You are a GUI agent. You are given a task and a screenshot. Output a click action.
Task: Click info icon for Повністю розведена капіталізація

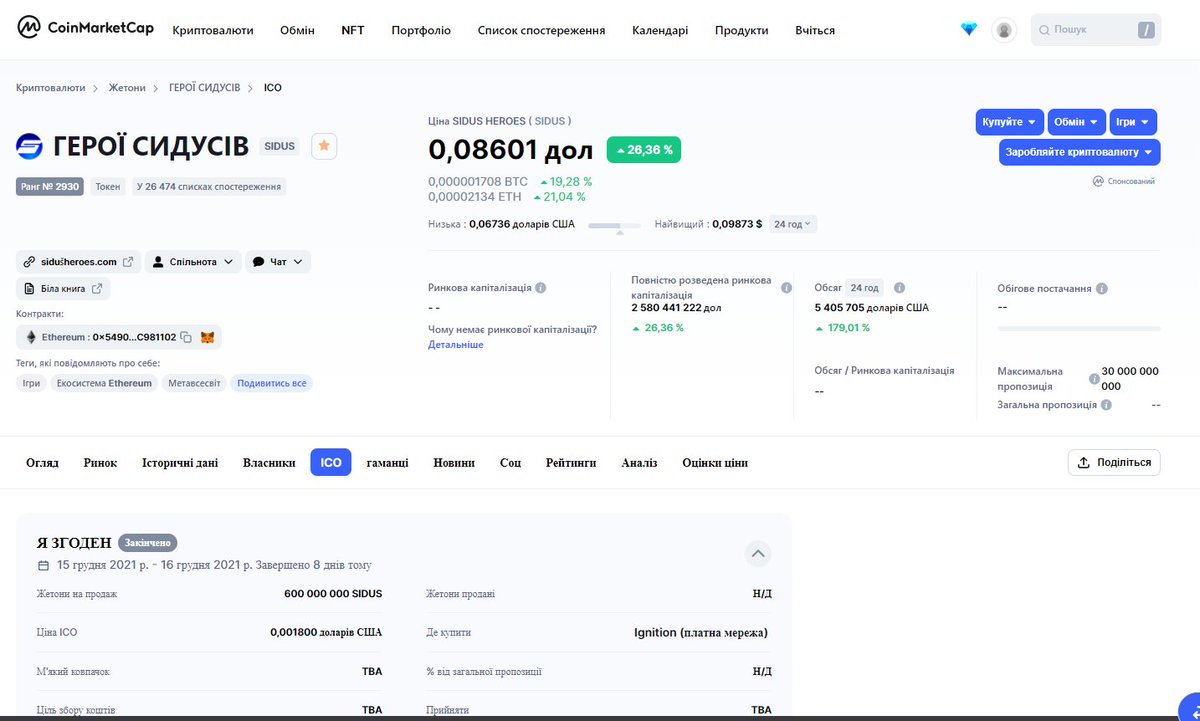pyautogui.click(x=786, y=288)
